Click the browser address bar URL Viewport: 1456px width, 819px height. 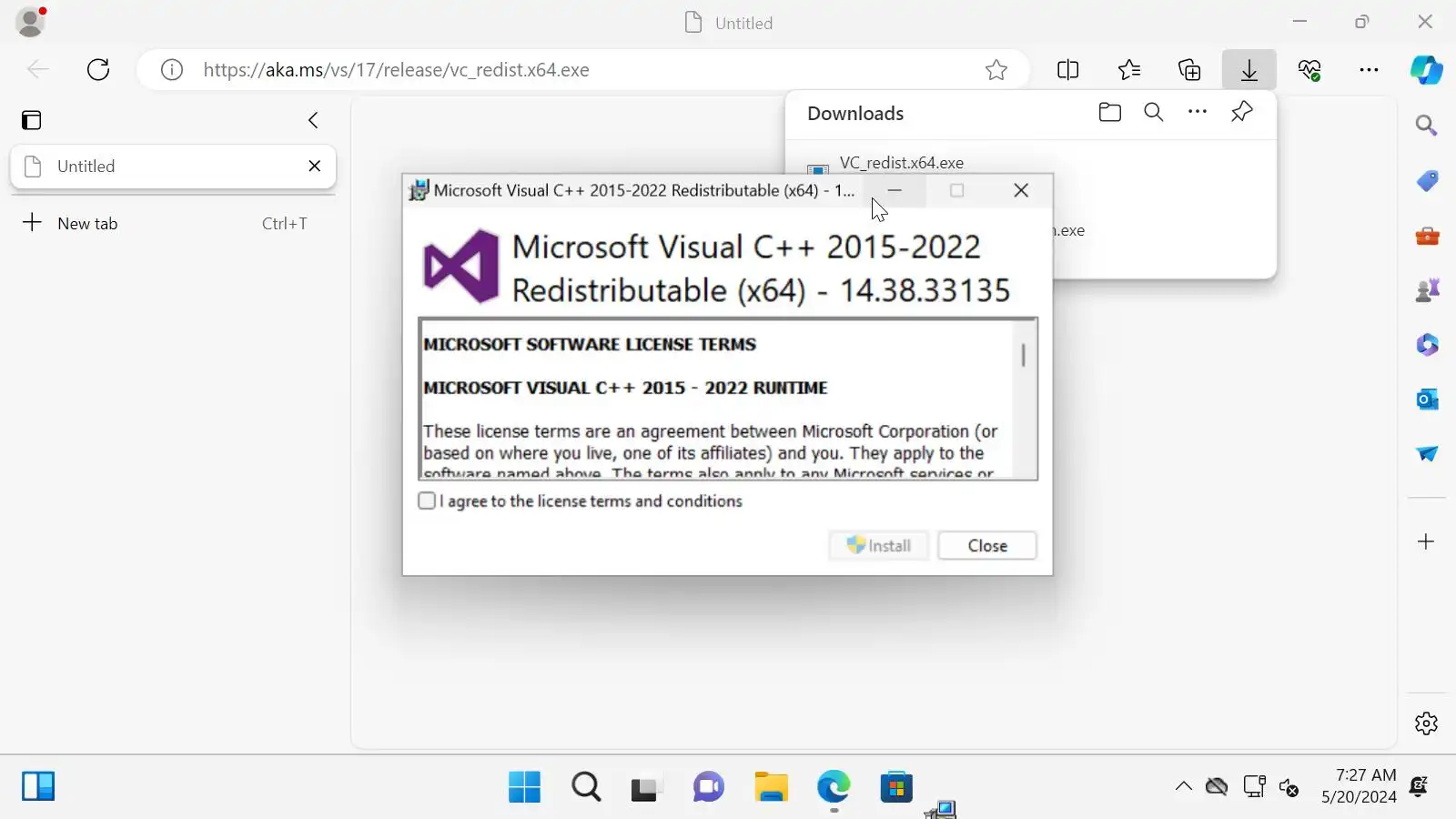(397, 70)
